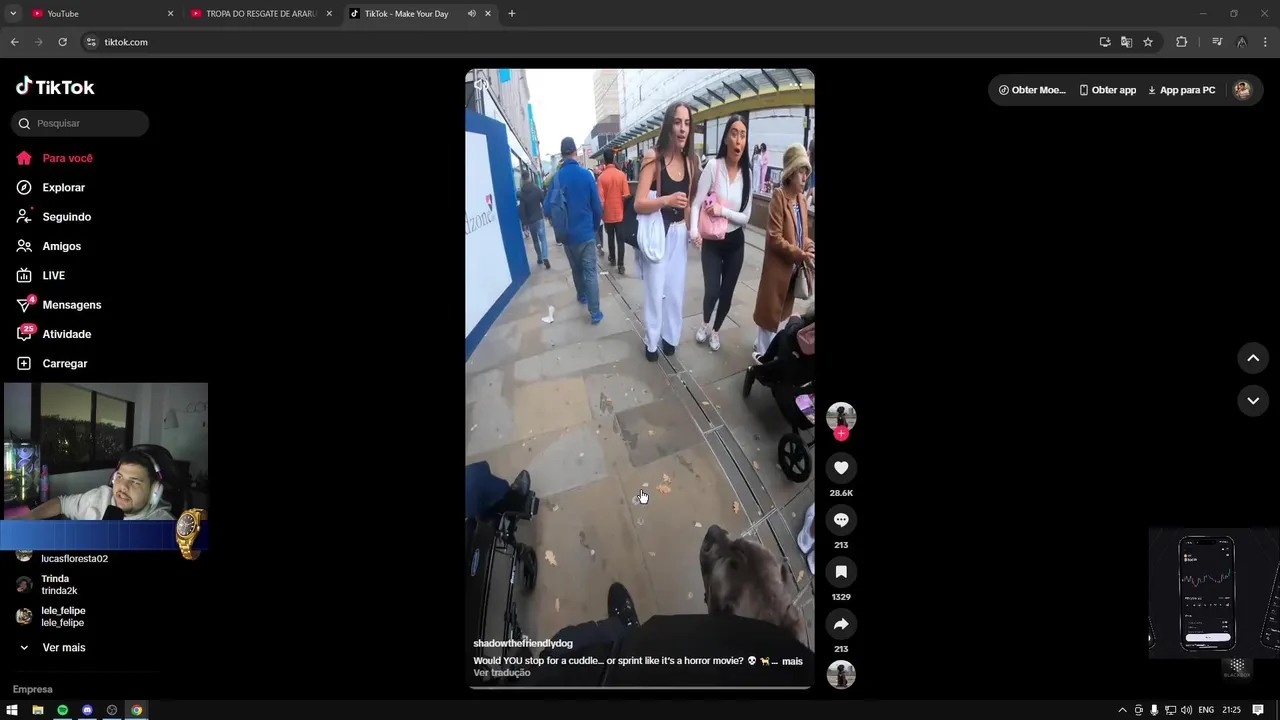Like the video with heart icon
1280x720 pixels.
point(841,468)
